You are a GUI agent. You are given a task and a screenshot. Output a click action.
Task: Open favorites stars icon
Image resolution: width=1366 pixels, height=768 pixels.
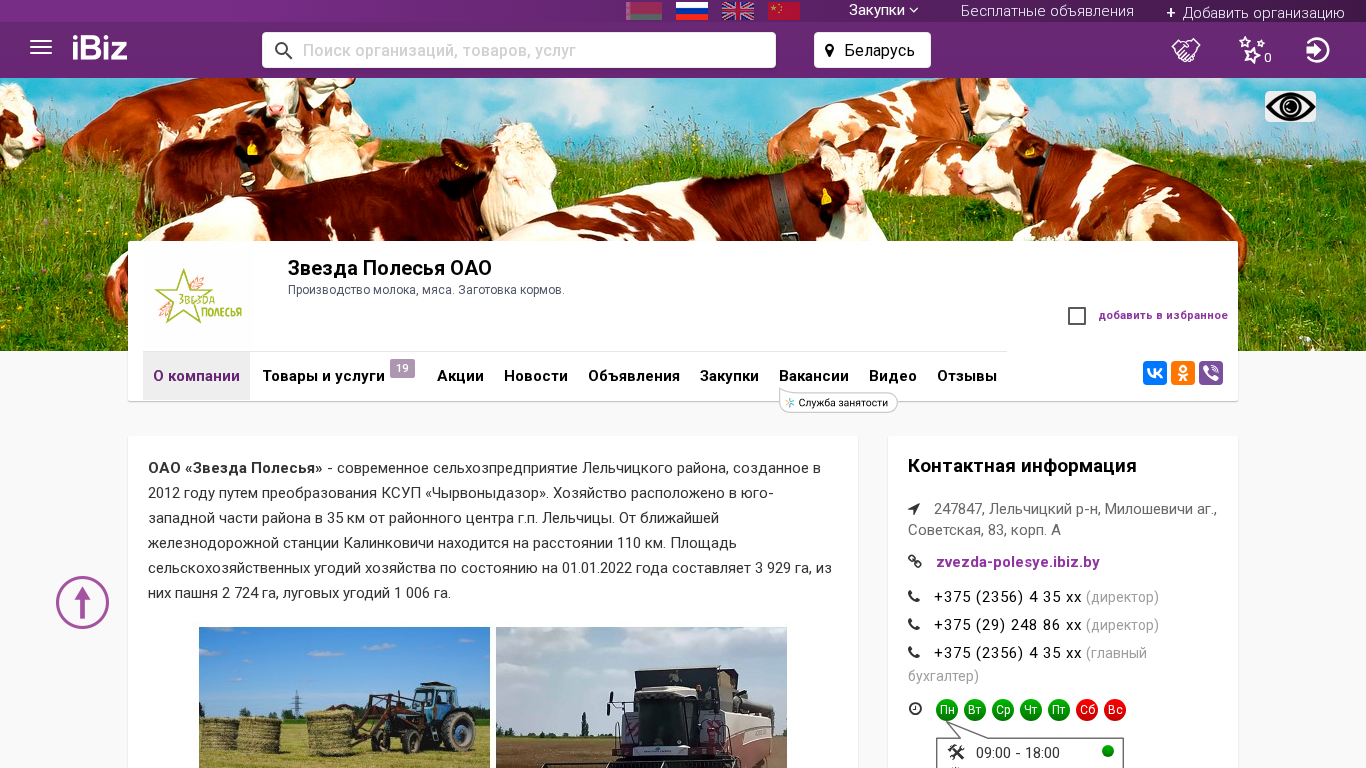pos(1252,50)
